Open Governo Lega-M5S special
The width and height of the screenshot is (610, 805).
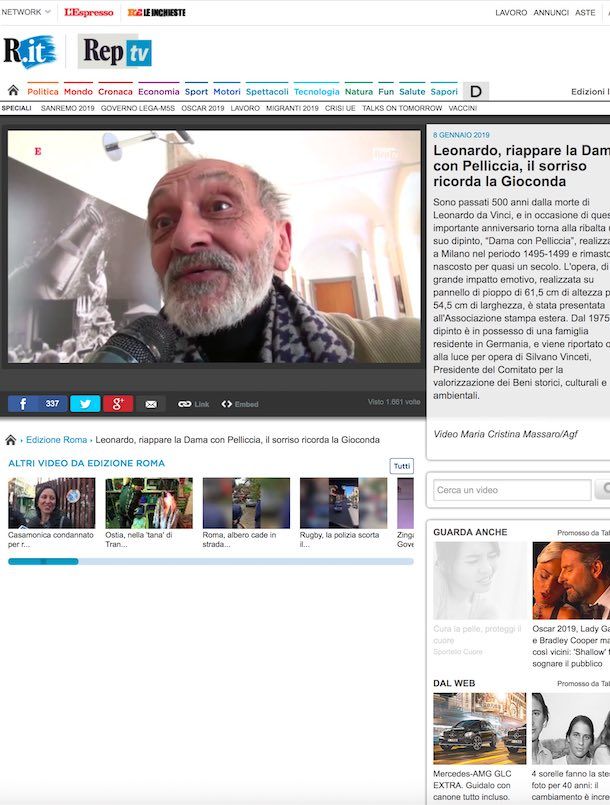(x=138, y=108)
